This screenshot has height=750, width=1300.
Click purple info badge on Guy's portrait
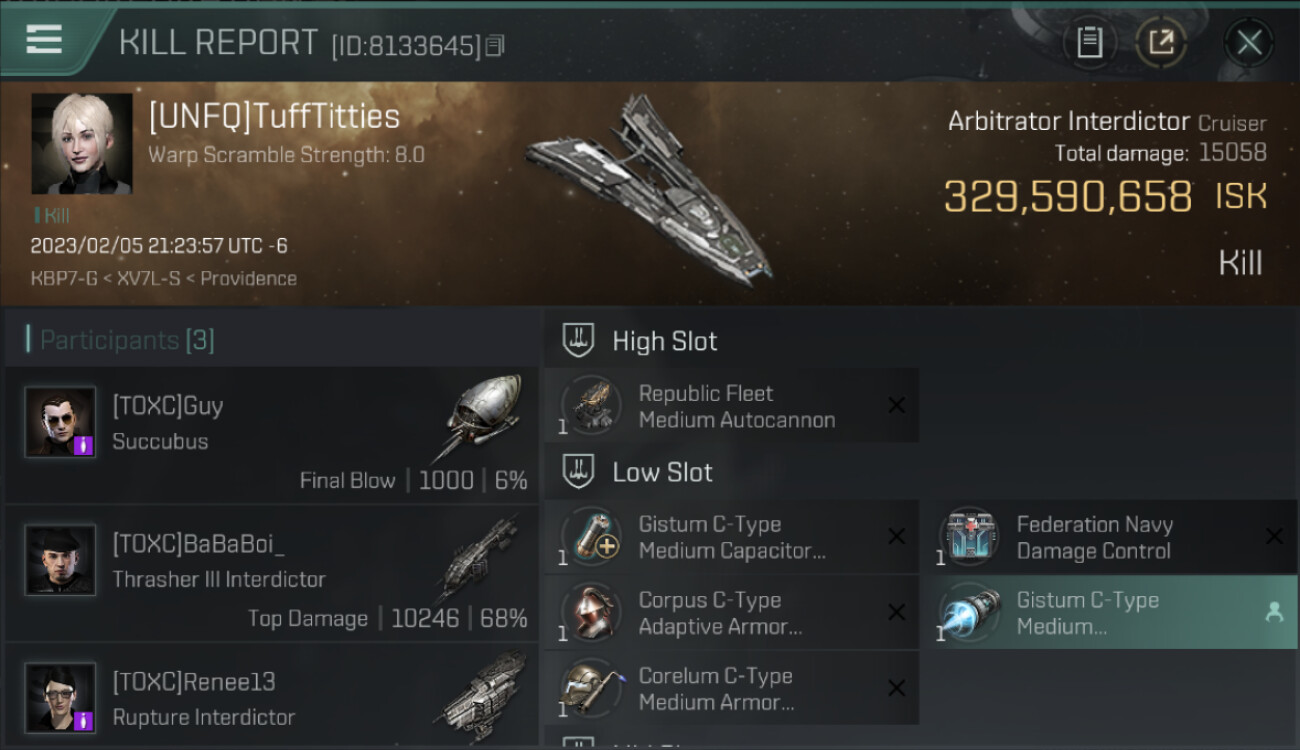pos(84,445)
